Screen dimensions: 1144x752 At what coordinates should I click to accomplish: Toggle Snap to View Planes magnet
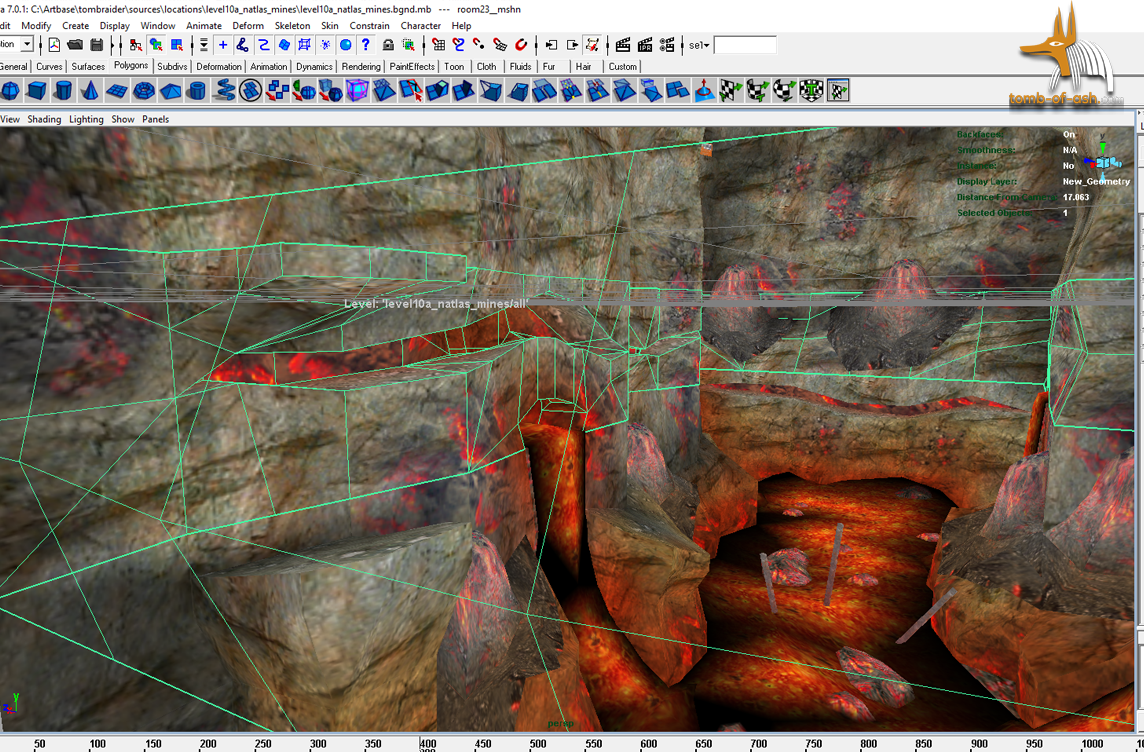(x=500, y=45)
